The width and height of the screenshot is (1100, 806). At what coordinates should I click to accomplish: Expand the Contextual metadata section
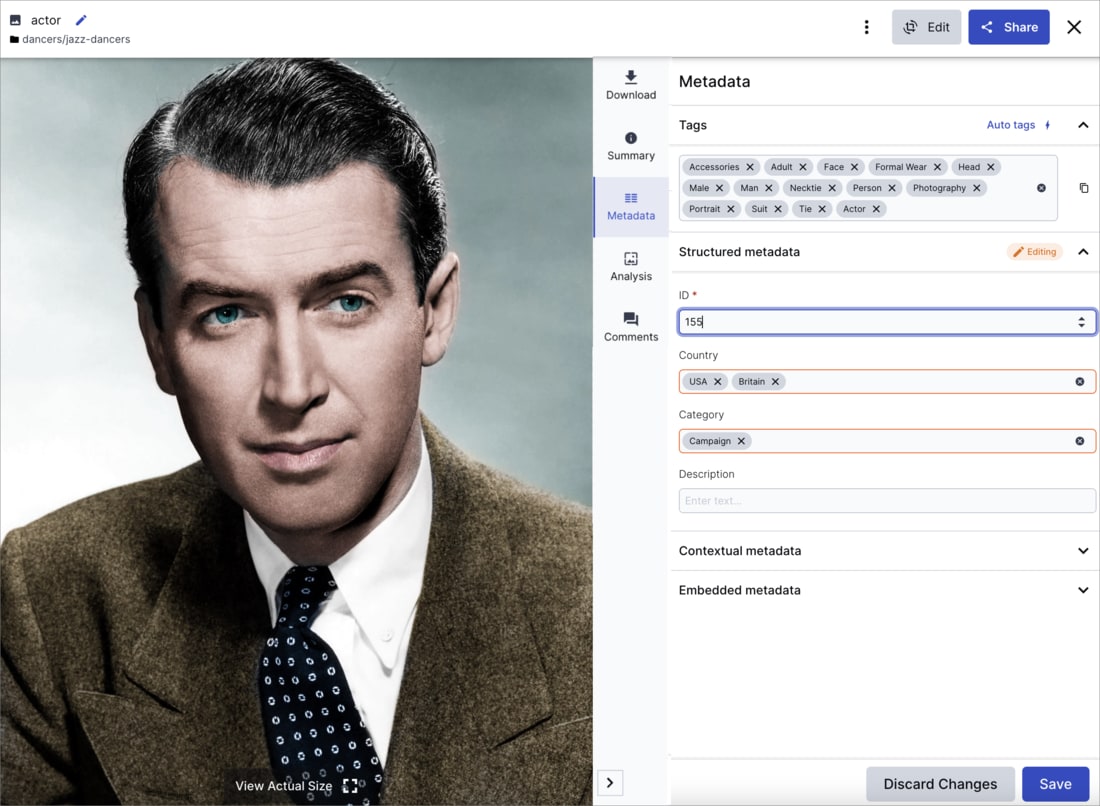[x=1082, y=550]
